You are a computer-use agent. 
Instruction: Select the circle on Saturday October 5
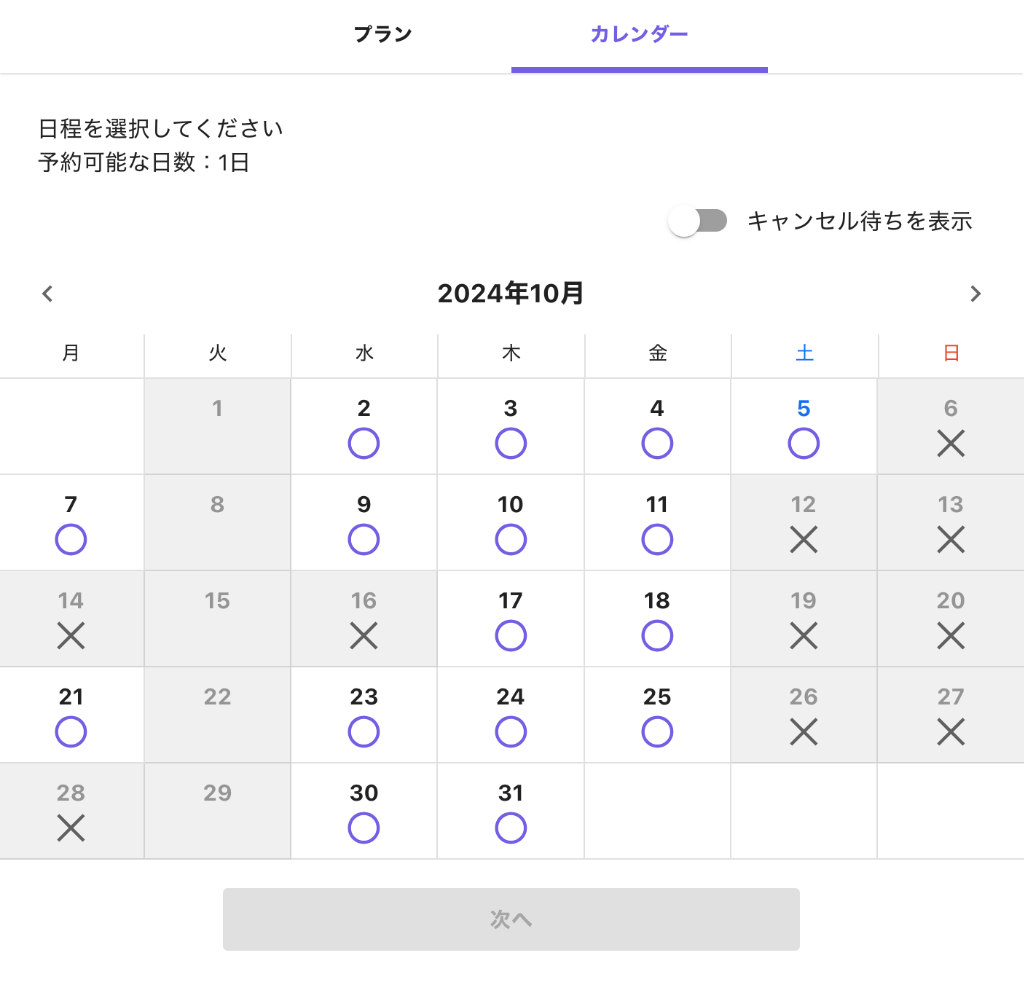(803, 443)
